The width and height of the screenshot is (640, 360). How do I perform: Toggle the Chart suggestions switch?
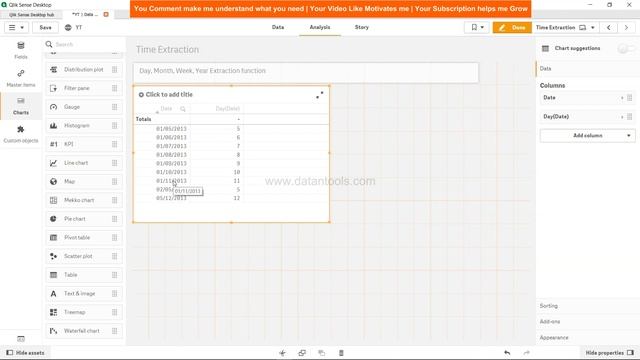[x=626, y=49]
